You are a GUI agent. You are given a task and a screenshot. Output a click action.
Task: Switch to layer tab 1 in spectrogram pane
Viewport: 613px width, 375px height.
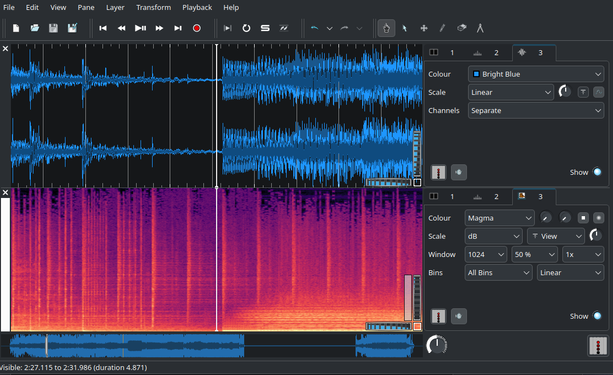coord(443,197)
